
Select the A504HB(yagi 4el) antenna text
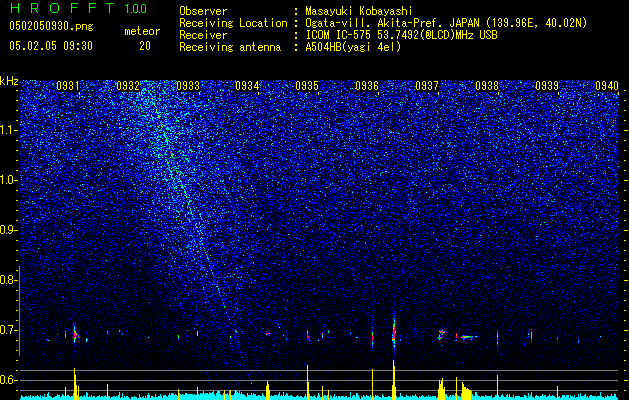pyautogui.click(x=353, y=47)
